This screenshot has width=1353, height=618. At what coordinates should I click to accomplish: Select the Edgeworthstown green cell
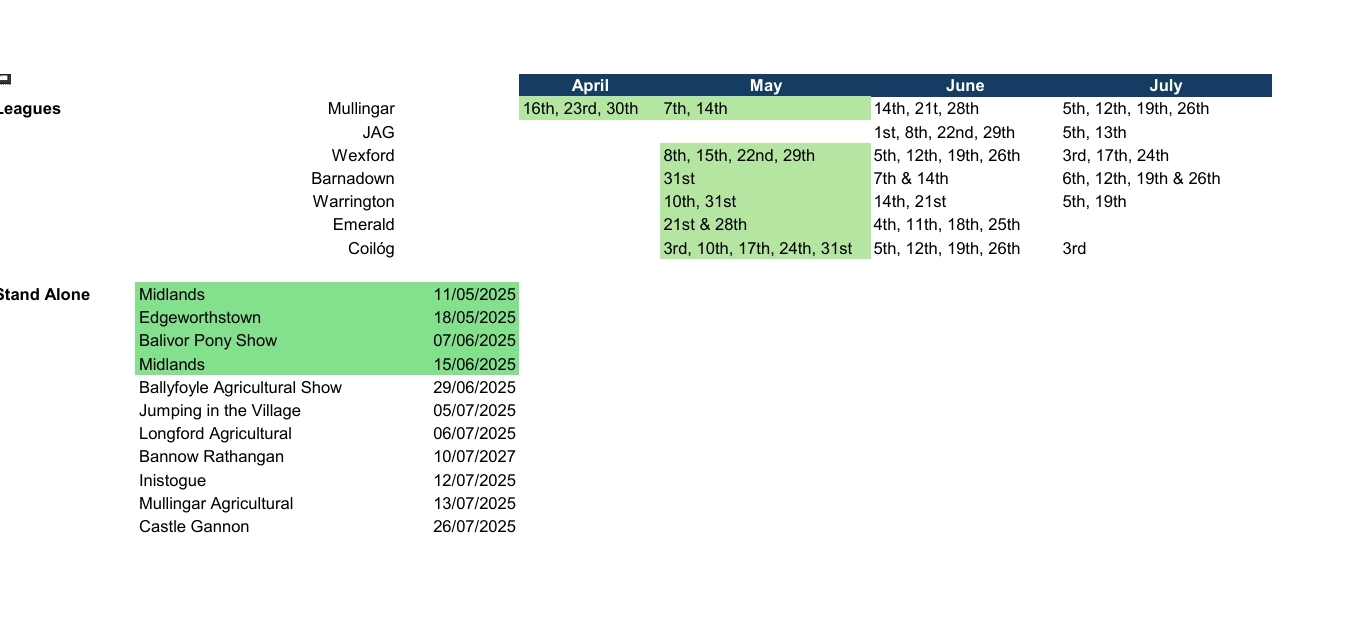[200, 318]
